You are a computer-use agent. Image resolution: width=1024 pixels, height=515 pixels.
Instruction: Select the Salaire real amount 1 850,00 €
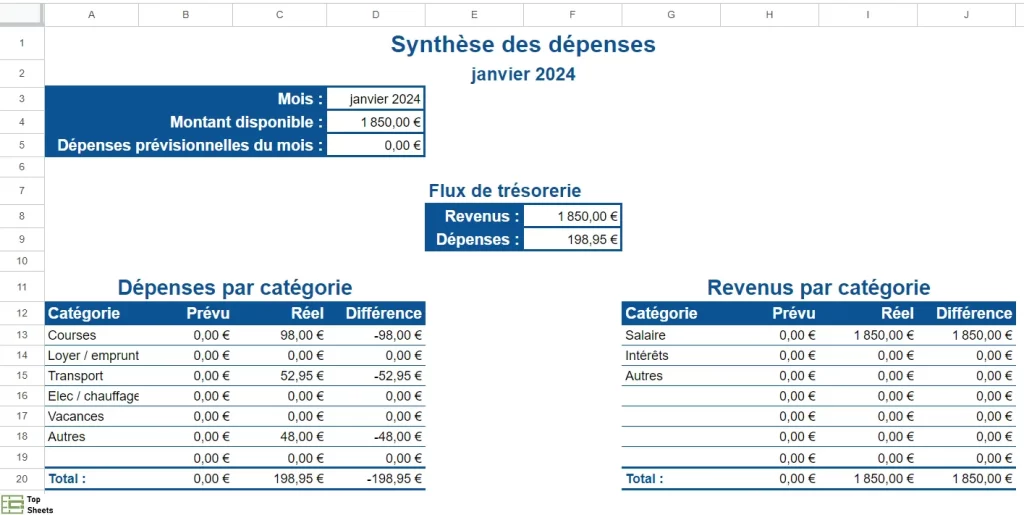868,335
